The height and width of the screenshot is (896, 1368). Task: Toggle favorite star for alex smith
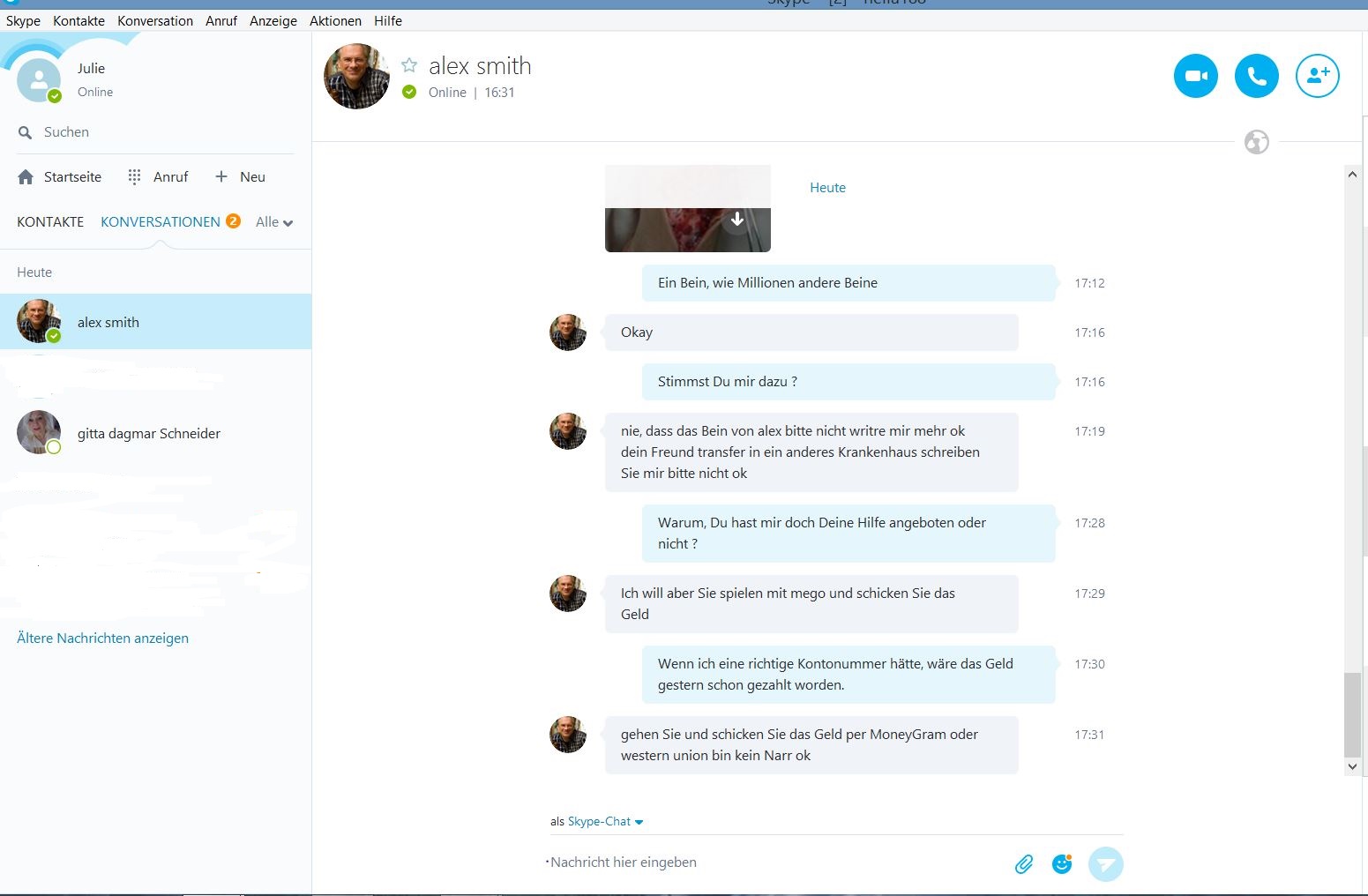(x=409, y=65)
